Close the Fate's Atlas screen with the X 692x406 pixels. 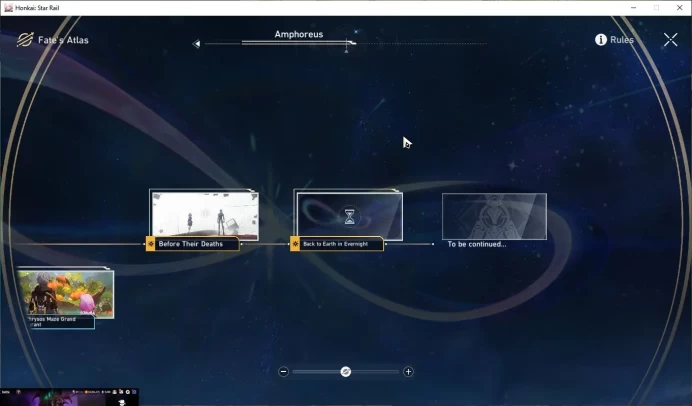point(670,40)
